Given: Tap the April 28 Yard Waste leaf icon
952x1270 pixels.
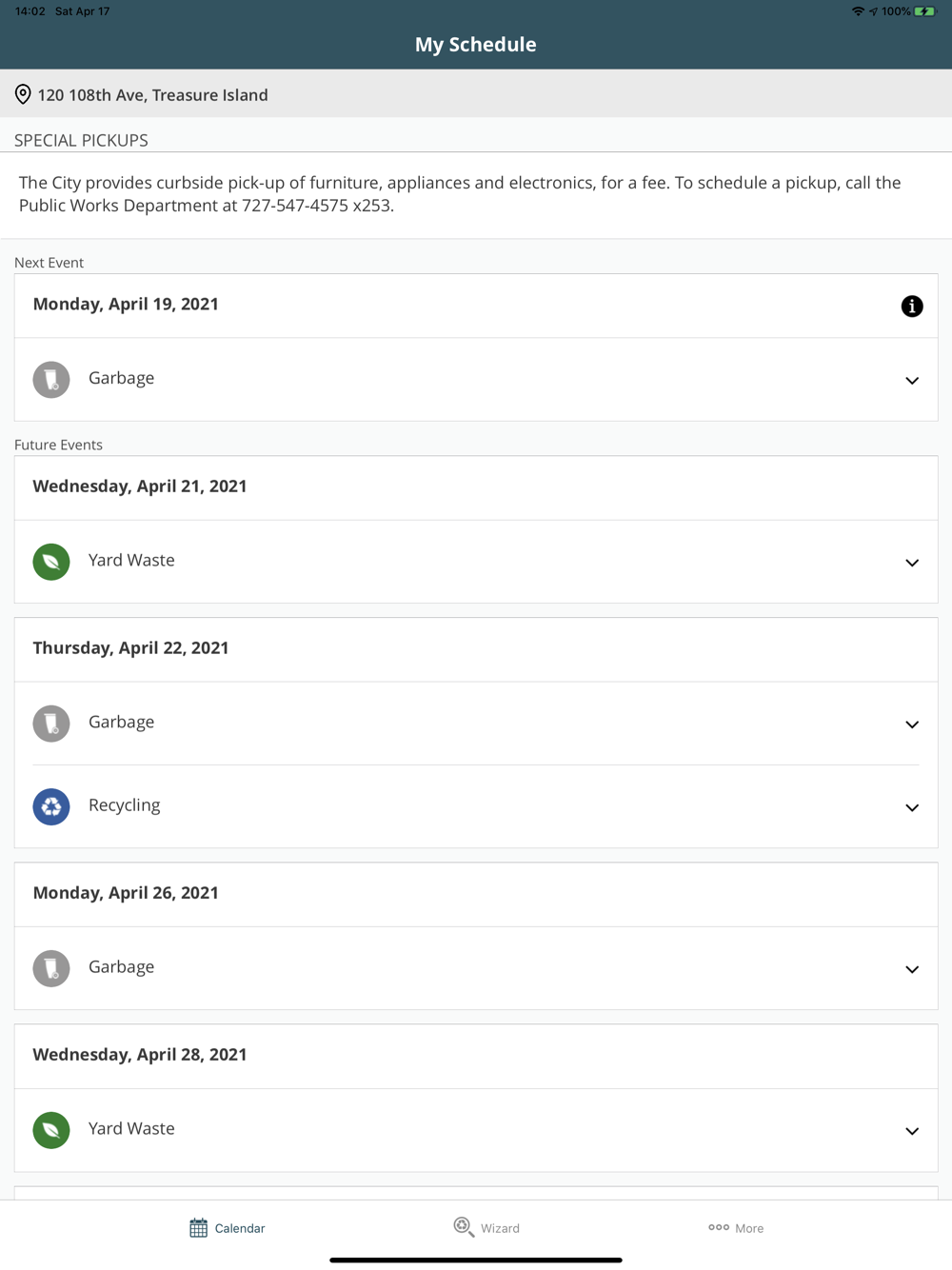Looking at the screenshot, I should [51, 1130].
